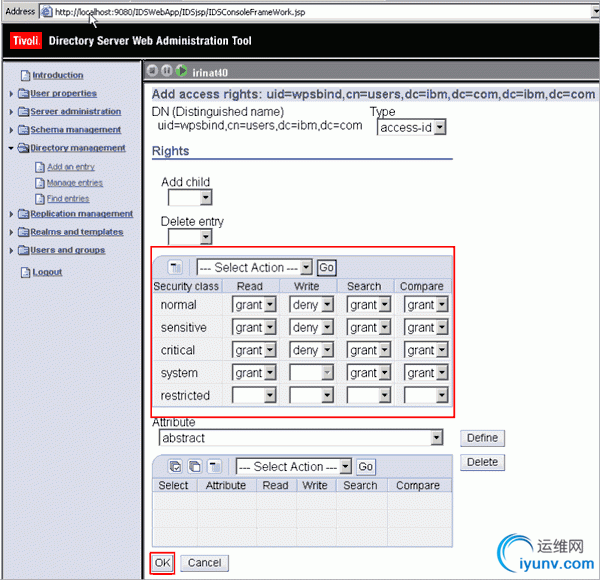Click the Replication management folder icon
This screenshot has height=580, width=600.
(23, 214)
